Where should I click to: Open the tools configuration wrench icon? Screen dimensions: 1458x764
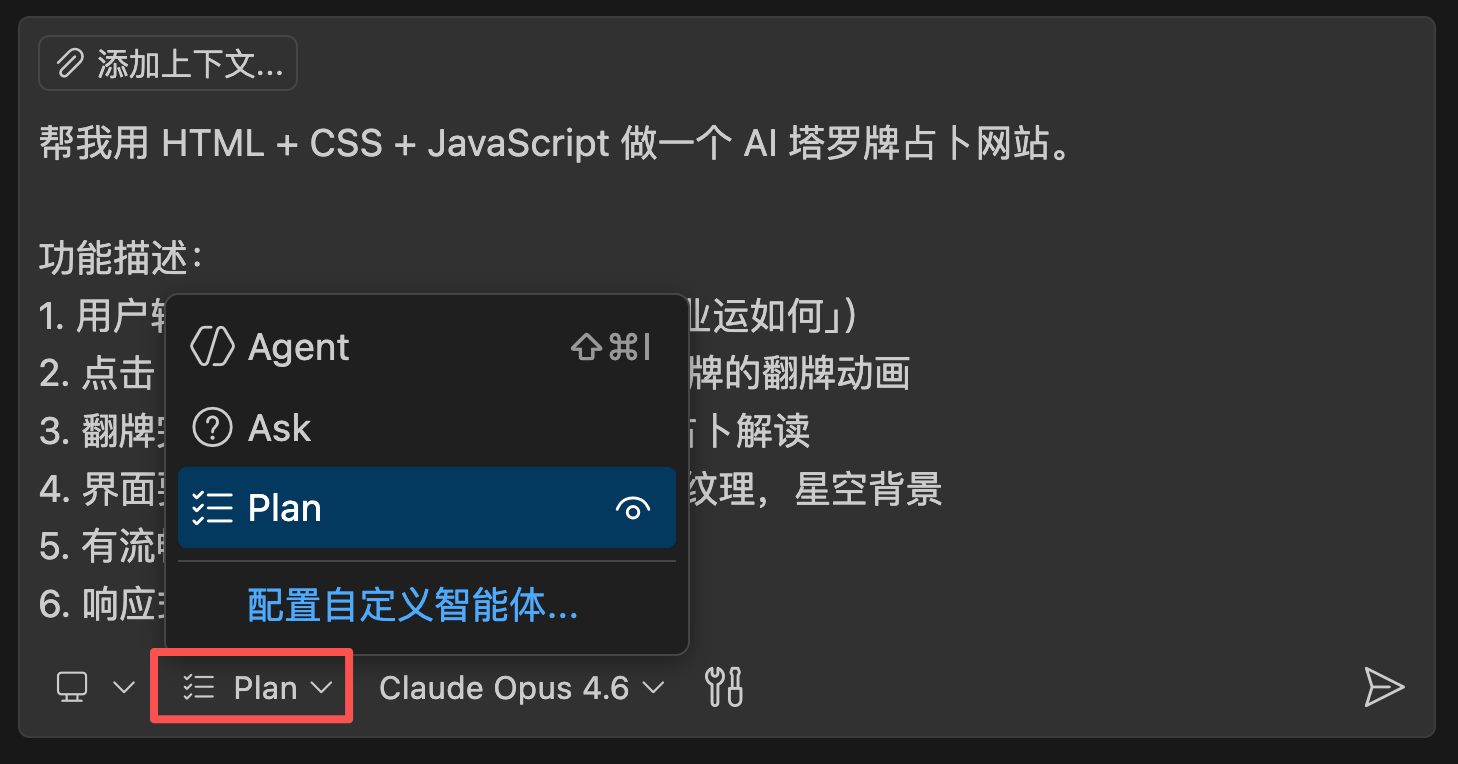click(724, 687)
